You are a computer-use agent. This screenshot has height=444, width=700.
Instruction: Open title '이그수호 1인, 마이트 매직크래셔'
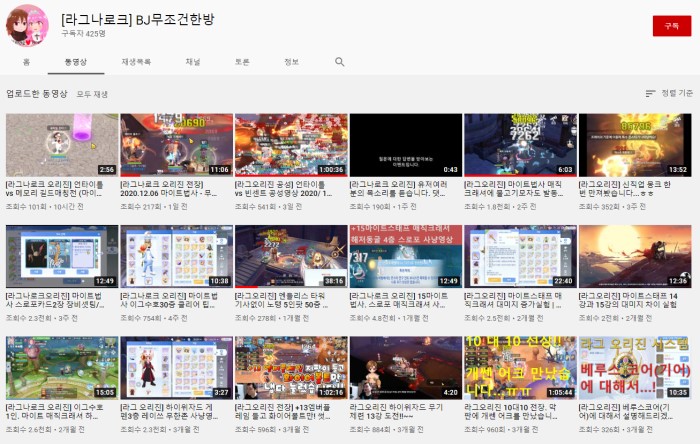click(x=55, y=412)
